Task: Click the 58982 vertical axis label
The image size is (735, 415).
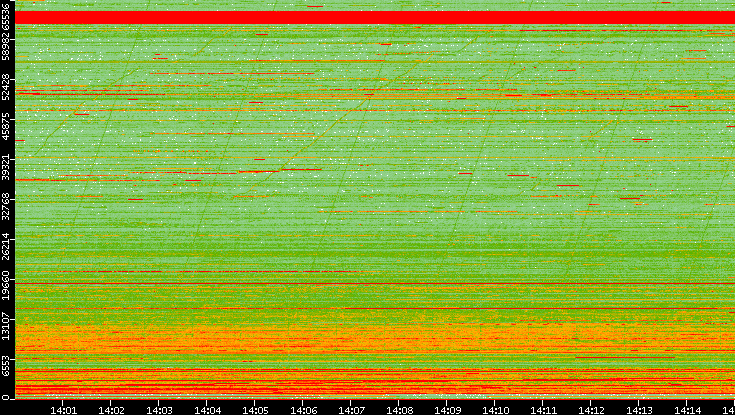Action: [5, 46]
